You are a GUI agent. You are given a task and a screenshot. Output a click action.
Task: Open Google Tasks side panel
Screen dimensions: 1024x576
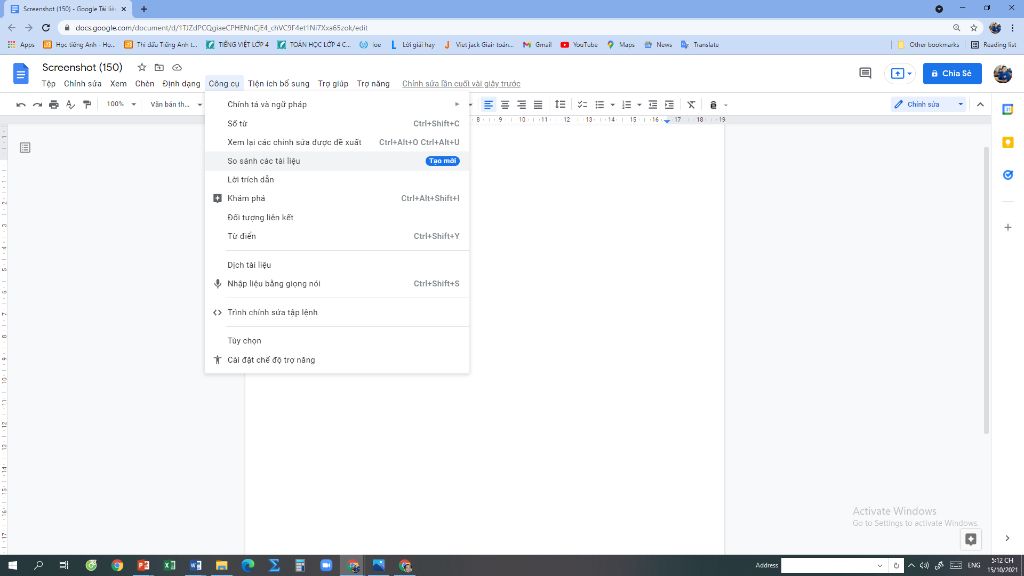pyautogui.click(x=1008, y=175)
